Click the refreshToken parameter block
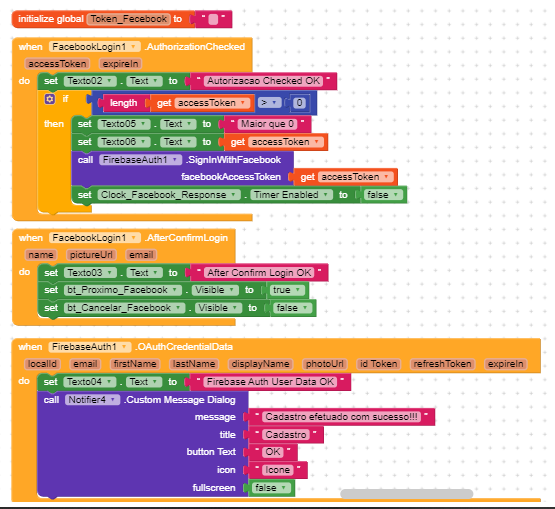 click(442, 364)
